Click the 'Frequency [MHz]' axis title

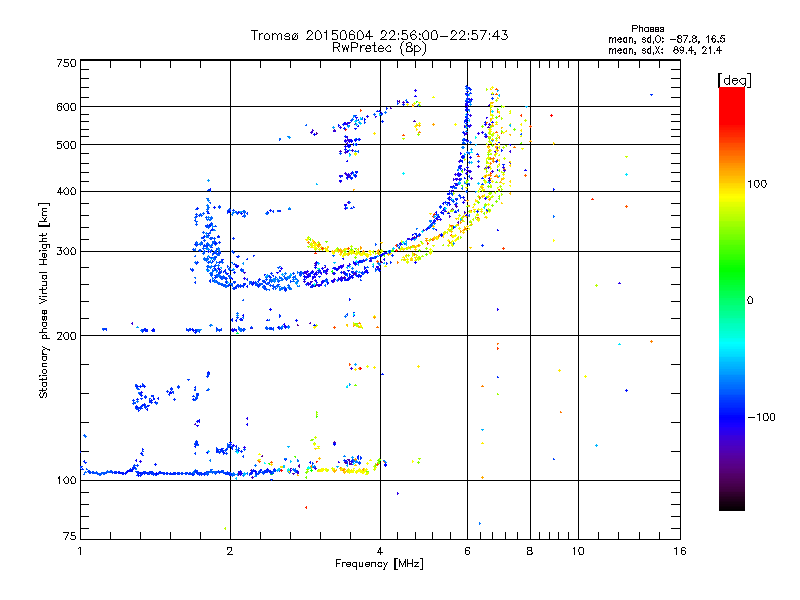point(379,564)
